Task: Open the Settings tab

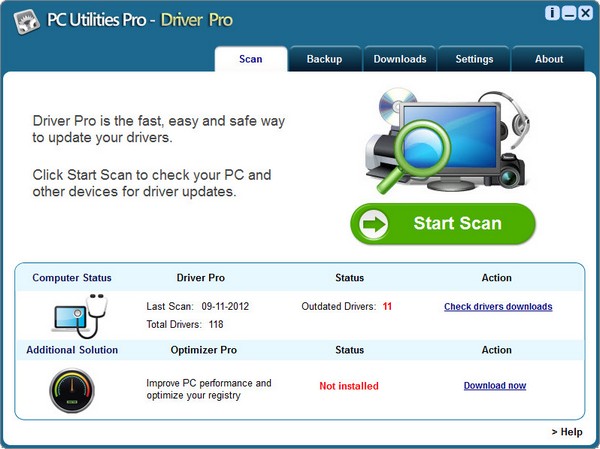Action: (474, 59)
